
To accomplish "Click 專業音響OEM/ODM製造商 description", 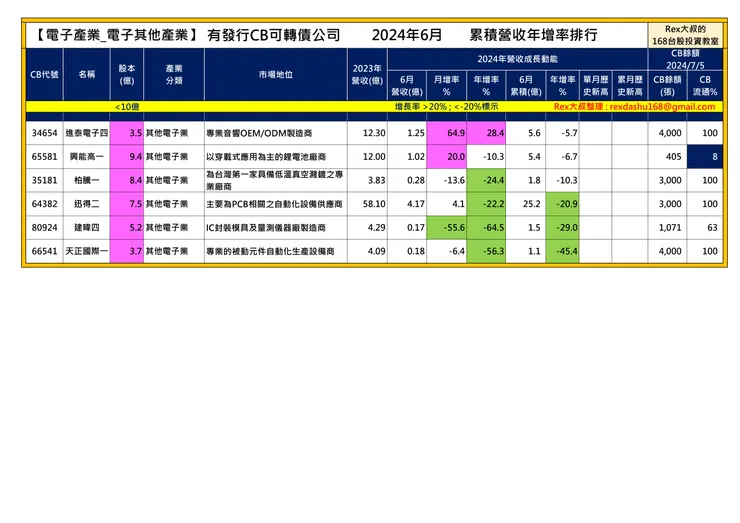I will click(x=259, y=133).
